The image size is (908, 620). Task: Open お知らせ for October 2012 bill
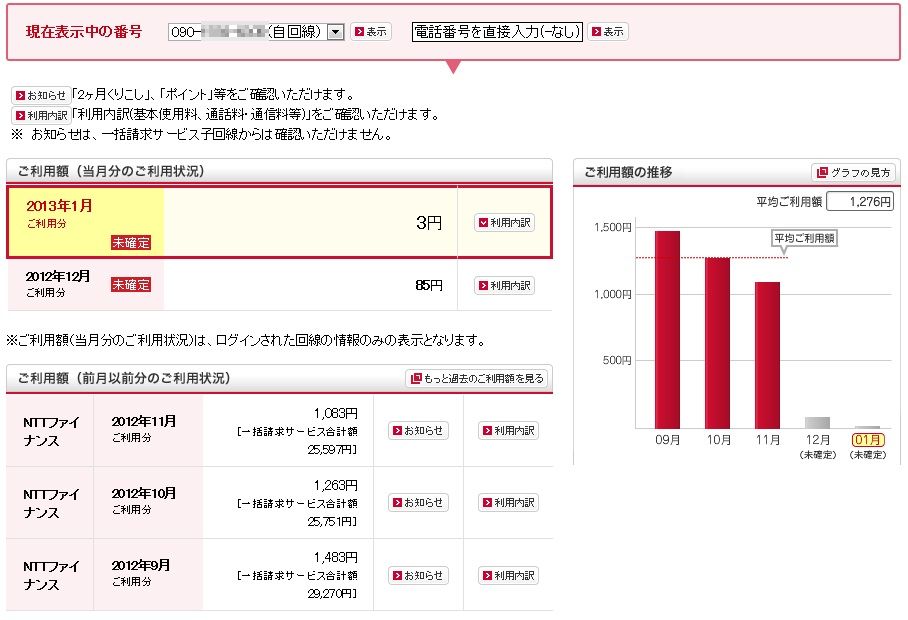(418, 503)
